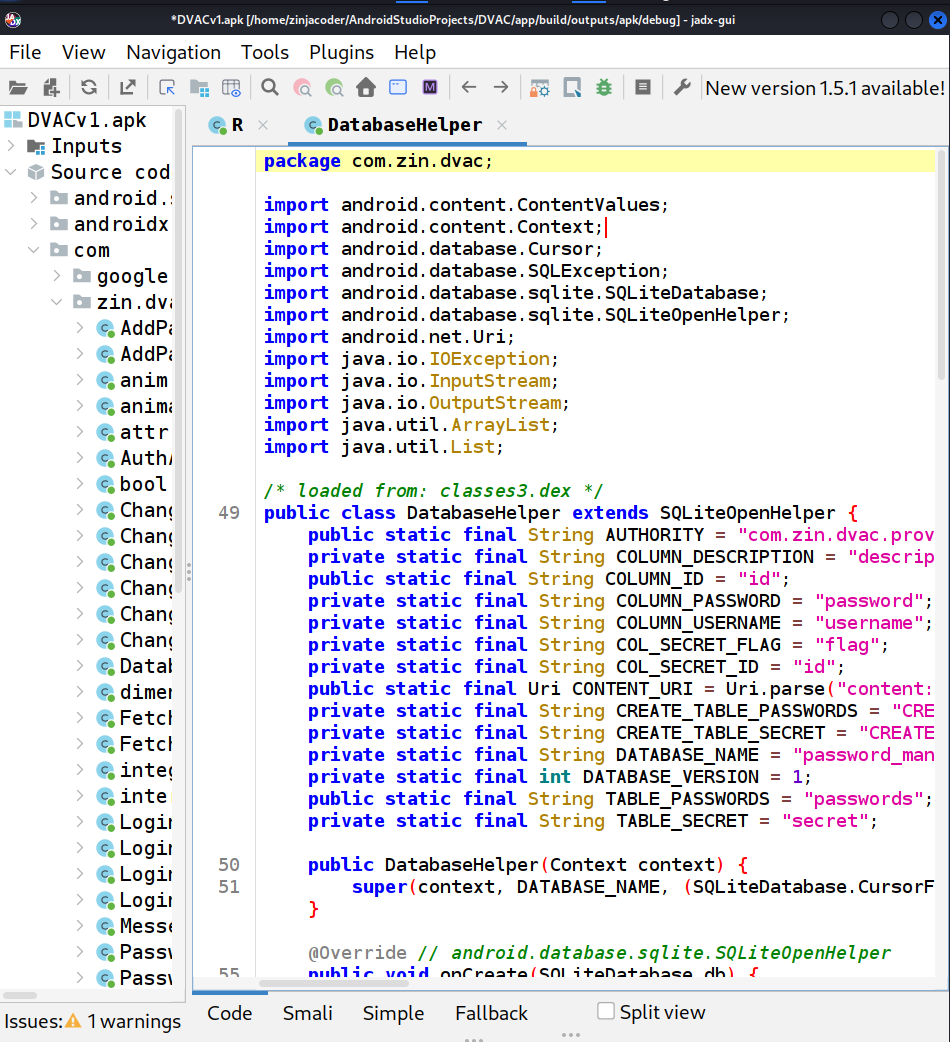
Task: Open the log viewer icon
Action: pyautogui.click(x=643, y=88)
